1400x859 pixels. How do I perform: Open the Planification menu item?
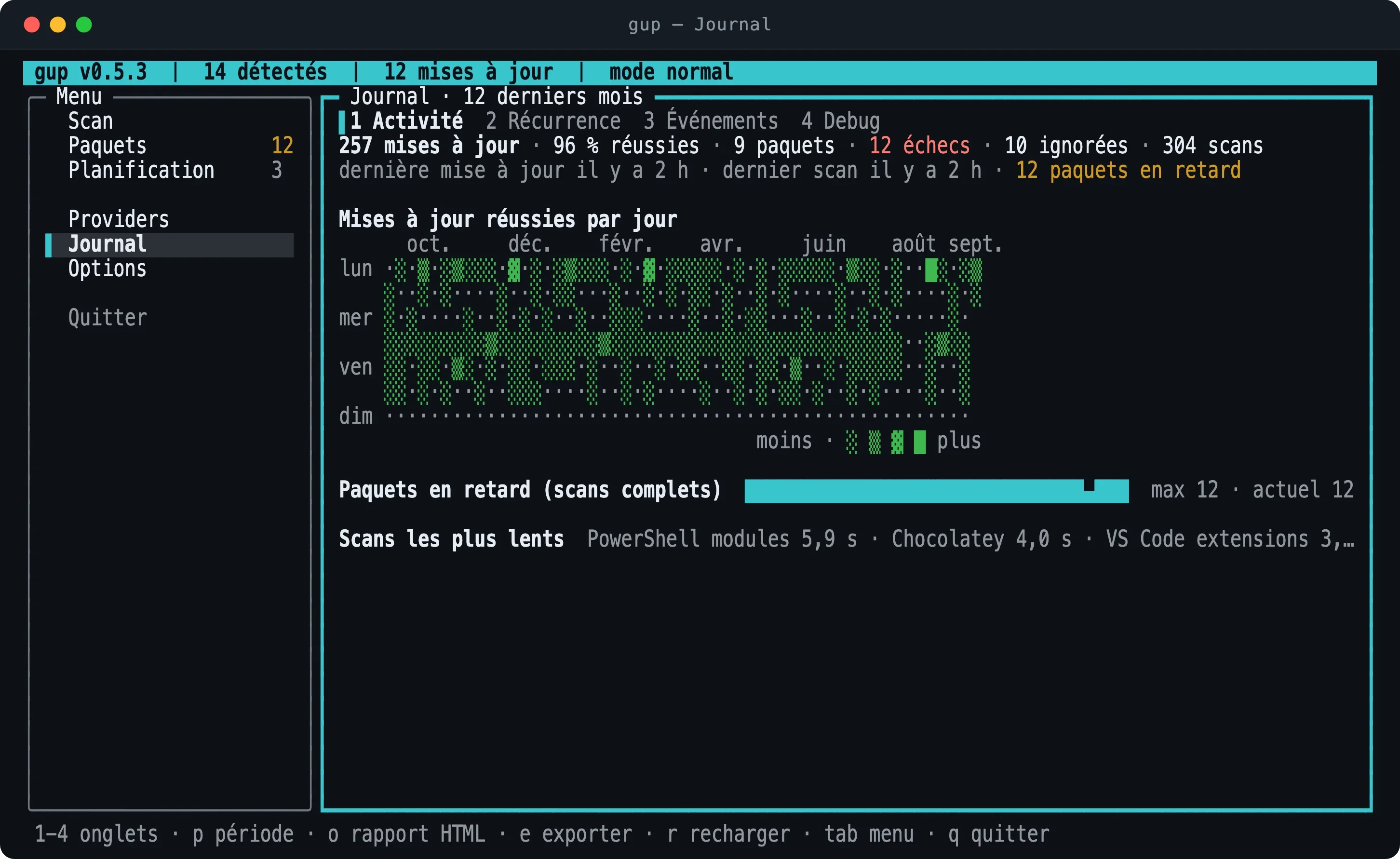[170, 170]
